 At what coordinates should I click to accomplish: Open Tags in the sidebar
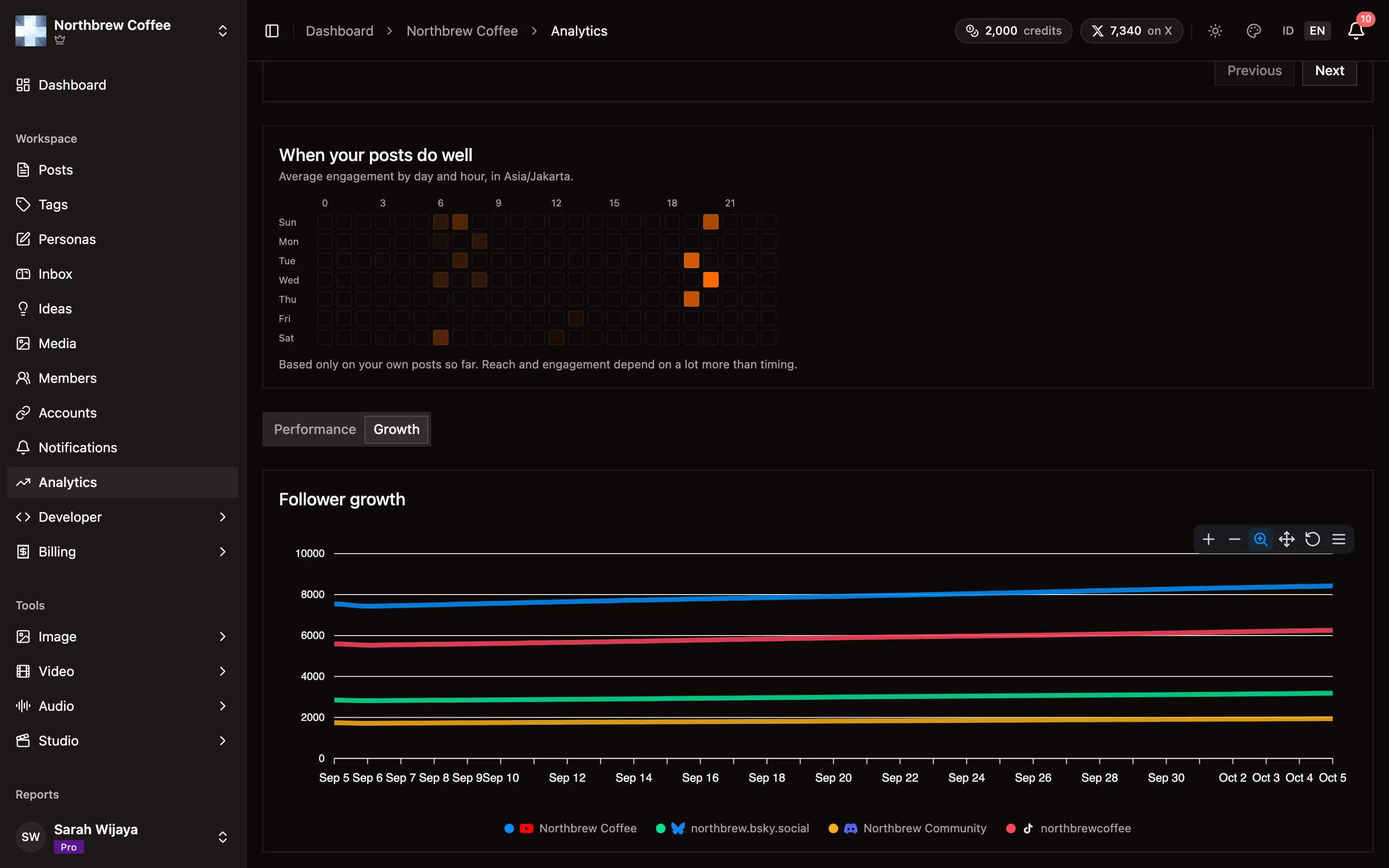123,204
